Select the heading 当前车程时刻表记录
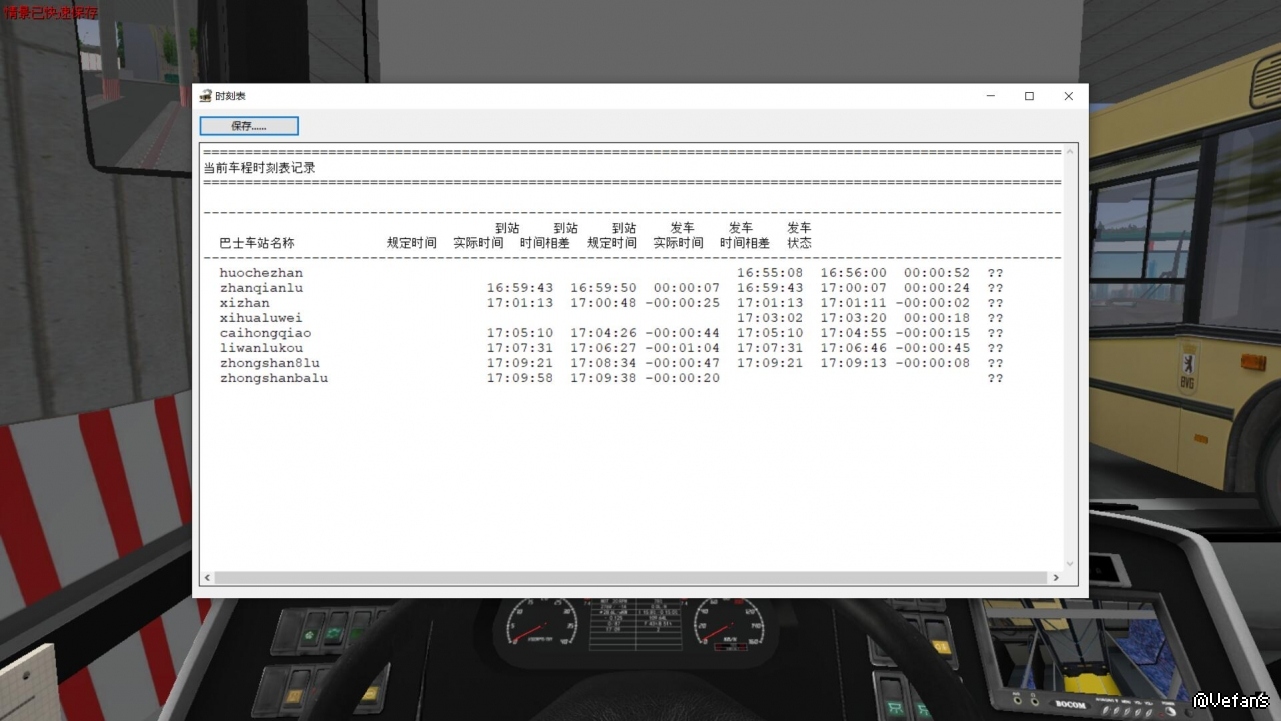 (x=259, y=168)
